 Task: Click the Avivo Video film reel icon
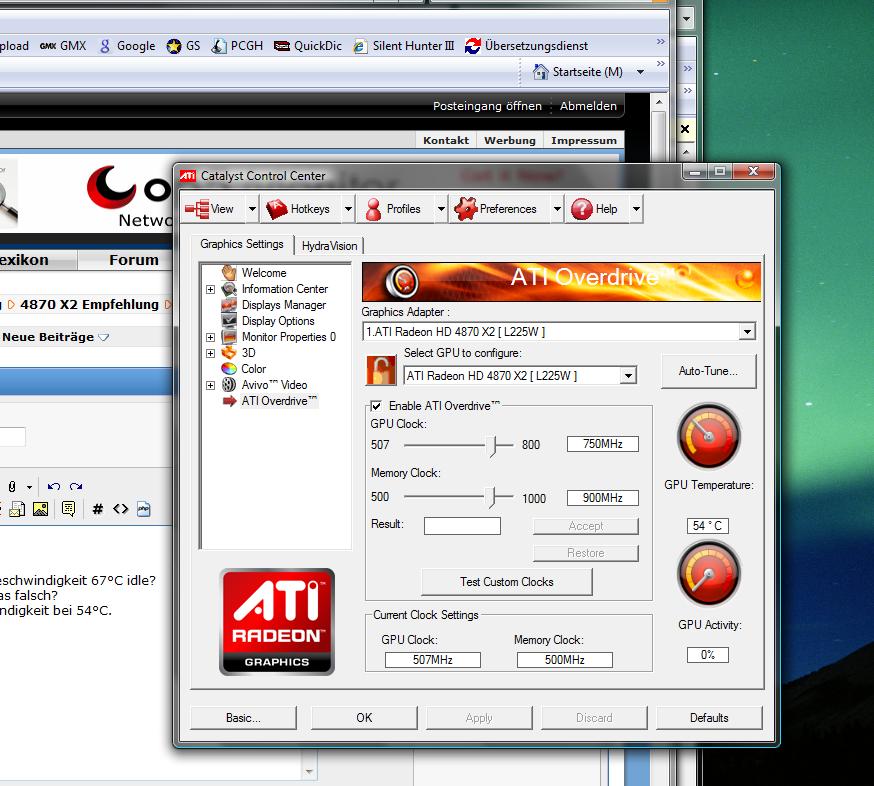229,385
